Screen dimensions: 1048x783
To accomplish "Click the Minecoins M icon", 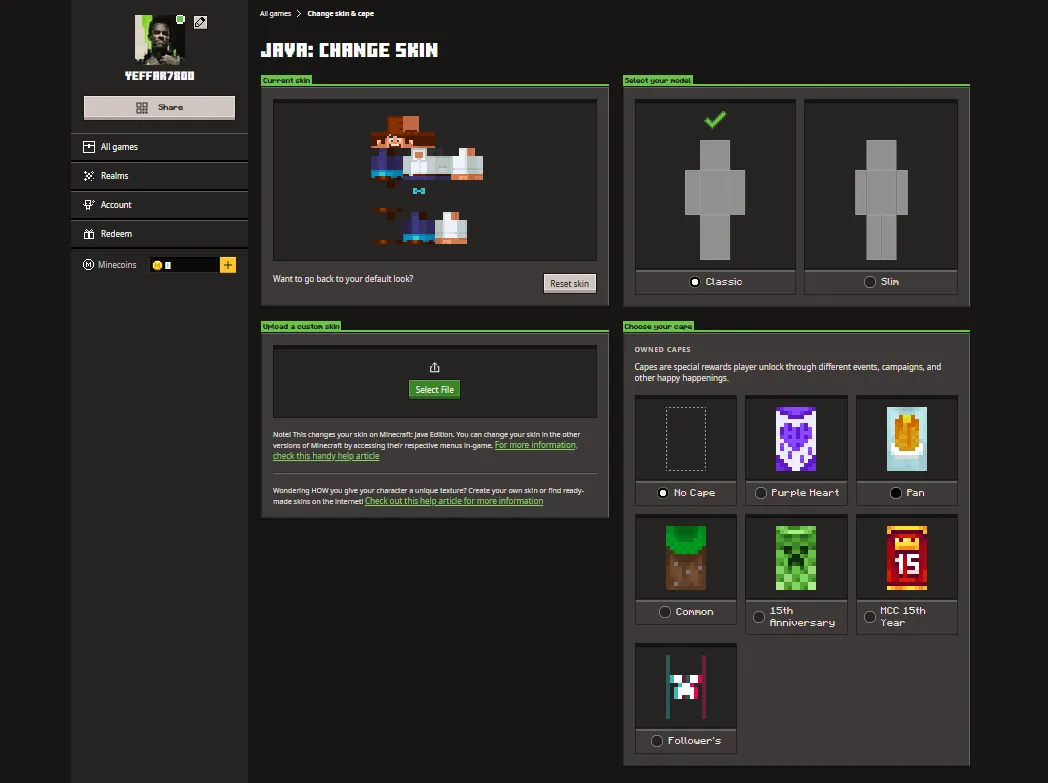I will (88, 265).
